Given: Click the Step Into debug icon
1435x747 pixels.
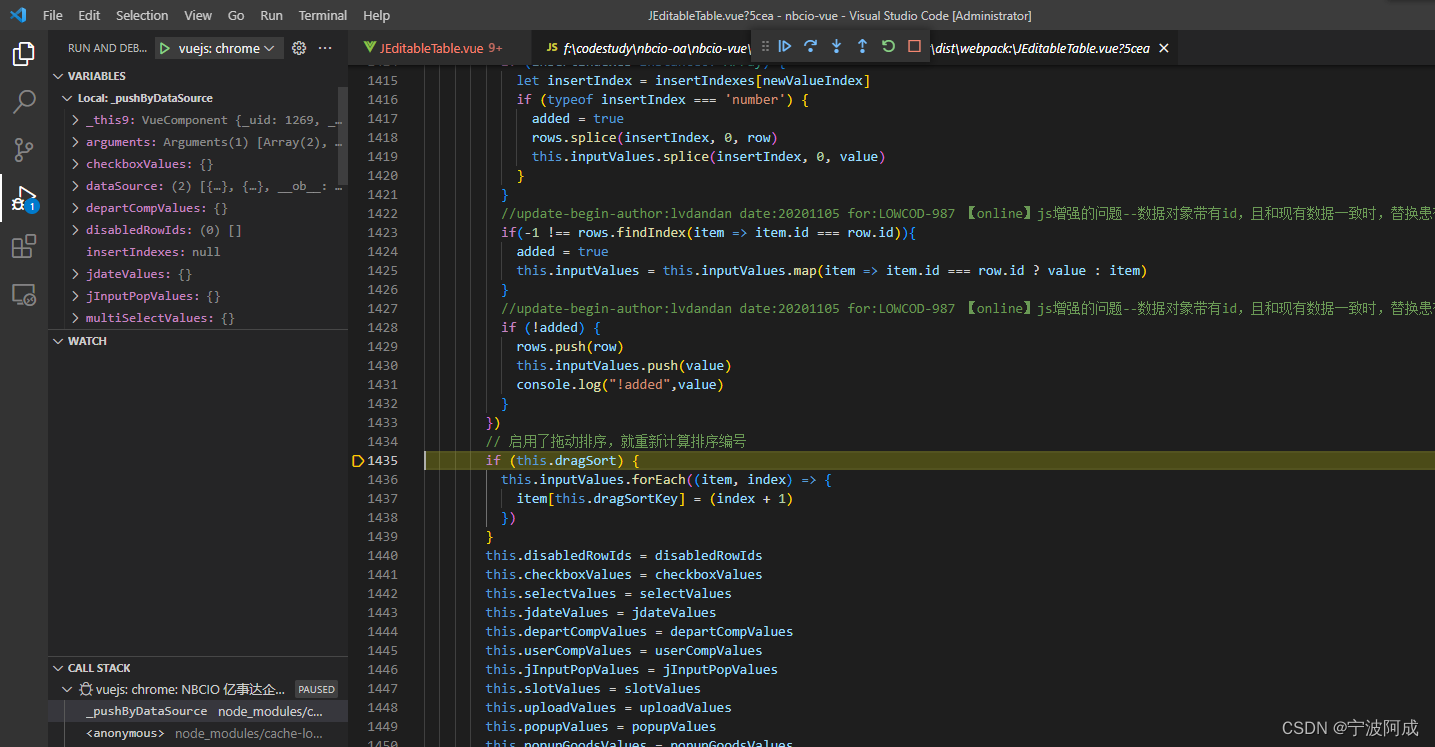Looking at the screenshot, I should click(x=837, y=46).
